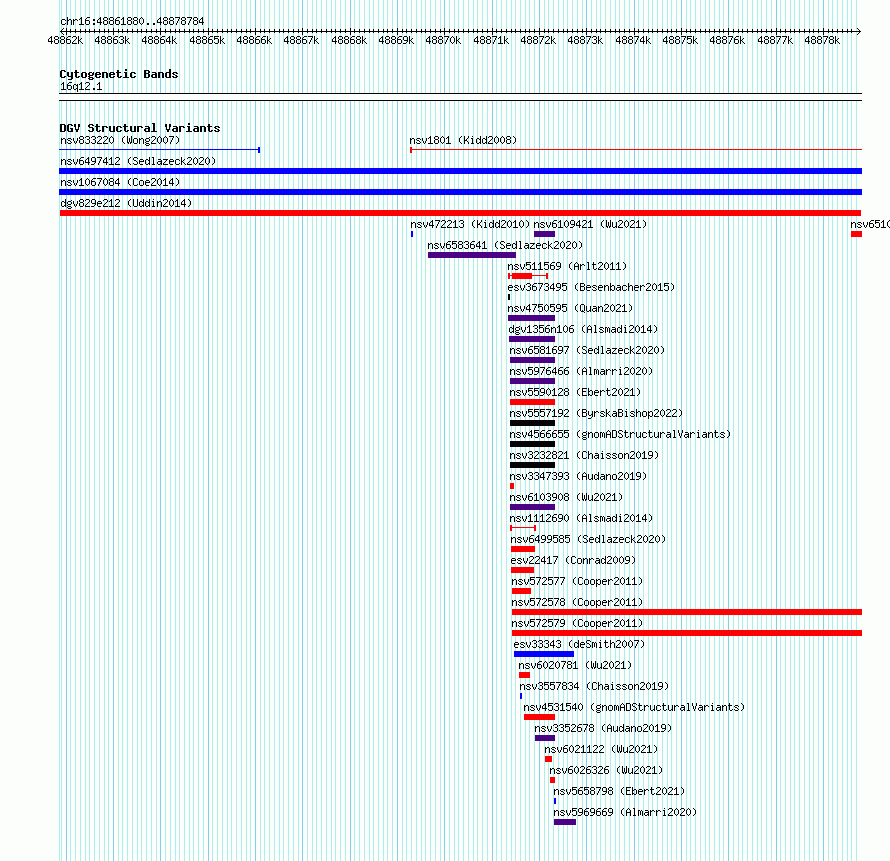The width and height of the screenshot is (890, 861).
Task: Click the DGV Structural Variants track title
Action: 140,128
